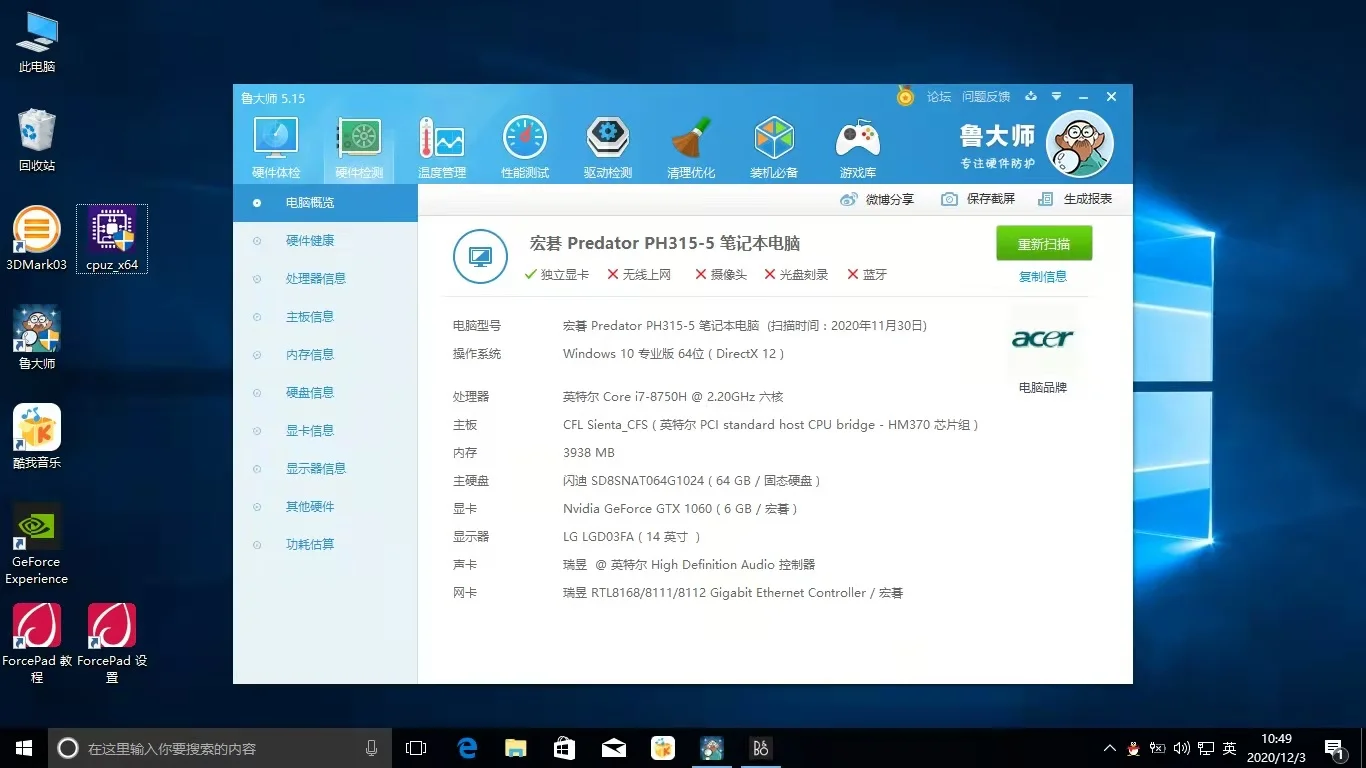Click the 独立显卡 status with green check
Image resolution: width=1366 pixels, height=768 pixels.
[x=557, y=275]
